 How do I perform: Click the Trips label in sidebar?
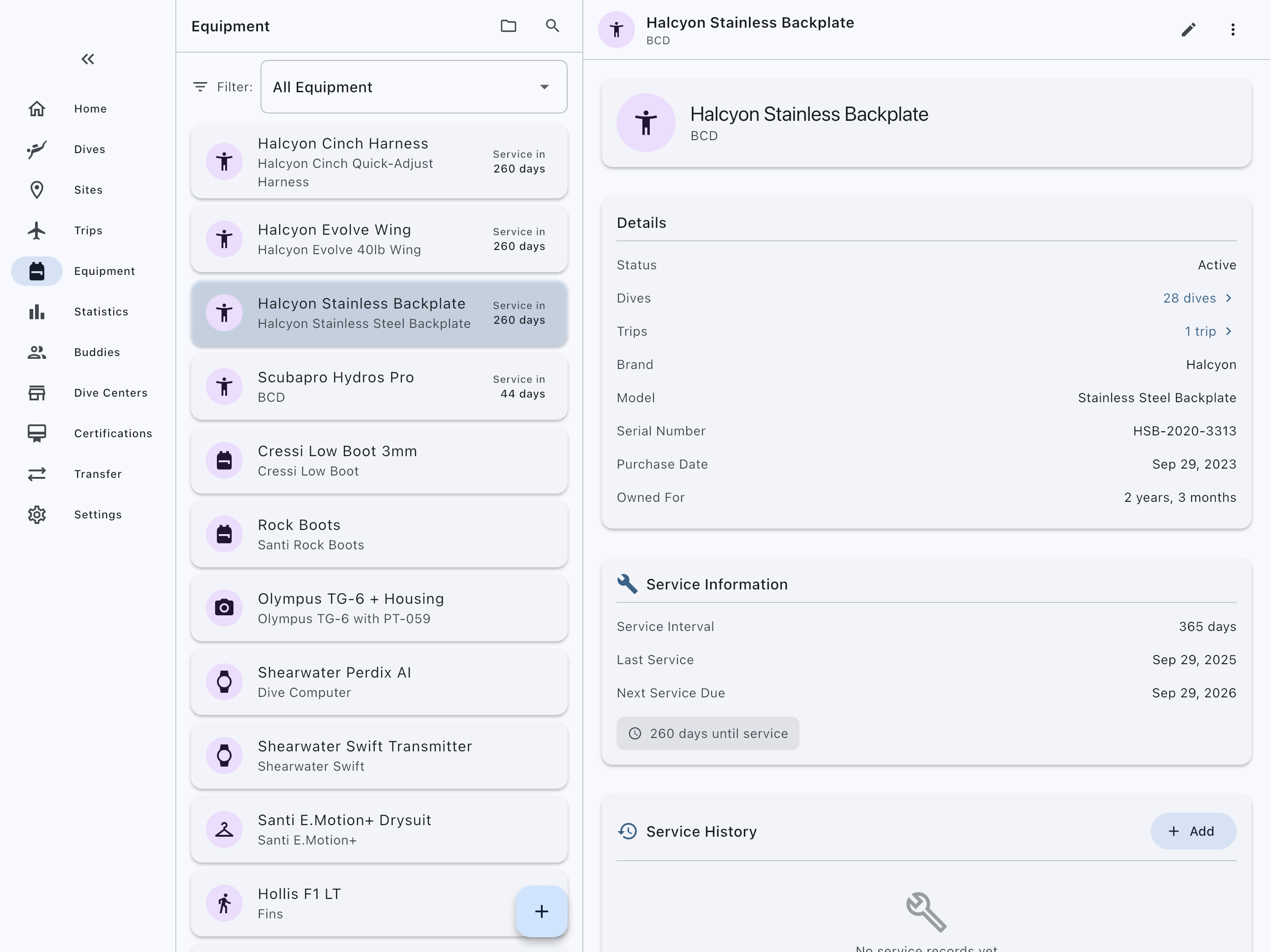[x=89, y=231]
